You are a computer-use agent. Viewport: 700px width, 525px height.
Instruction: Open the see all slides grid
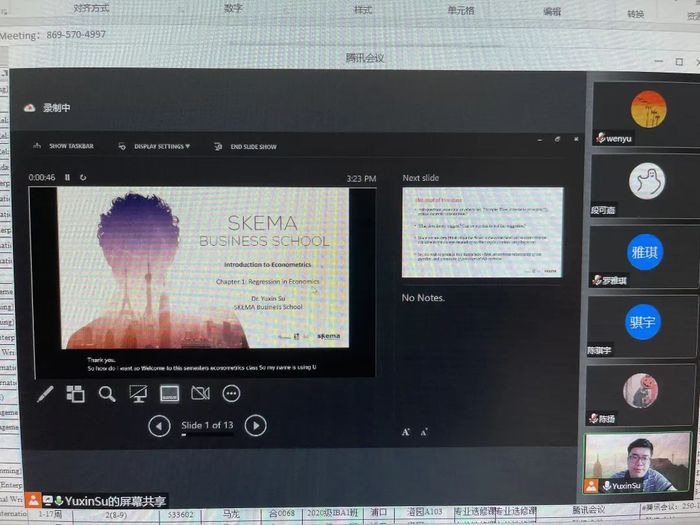click(x=75, y=394)
